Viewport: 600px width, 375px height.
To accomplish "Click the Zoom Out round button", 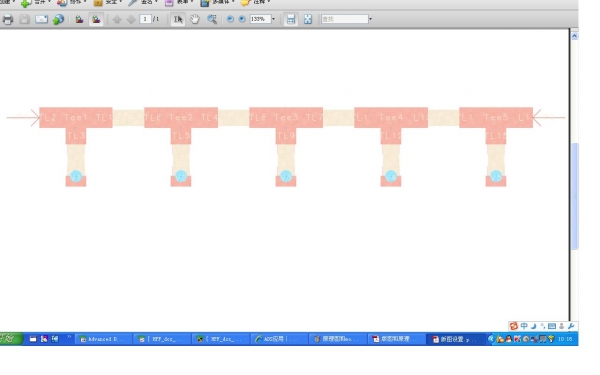I will [x=230, y=19].
